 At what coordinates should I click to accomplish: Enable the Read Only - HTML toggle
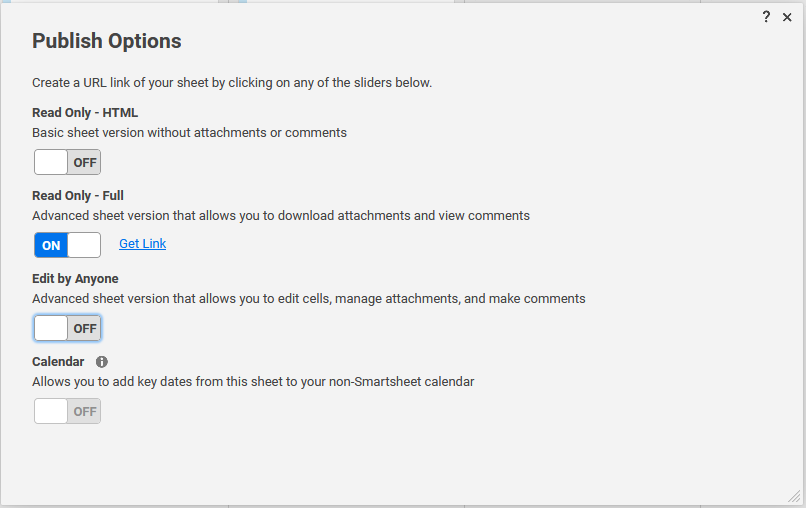67,162
